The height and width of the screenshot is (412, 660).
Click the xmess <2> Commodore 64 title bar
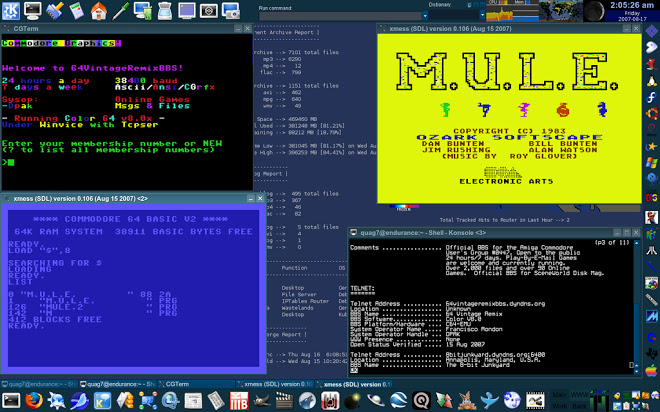click(x=133, y=199)
